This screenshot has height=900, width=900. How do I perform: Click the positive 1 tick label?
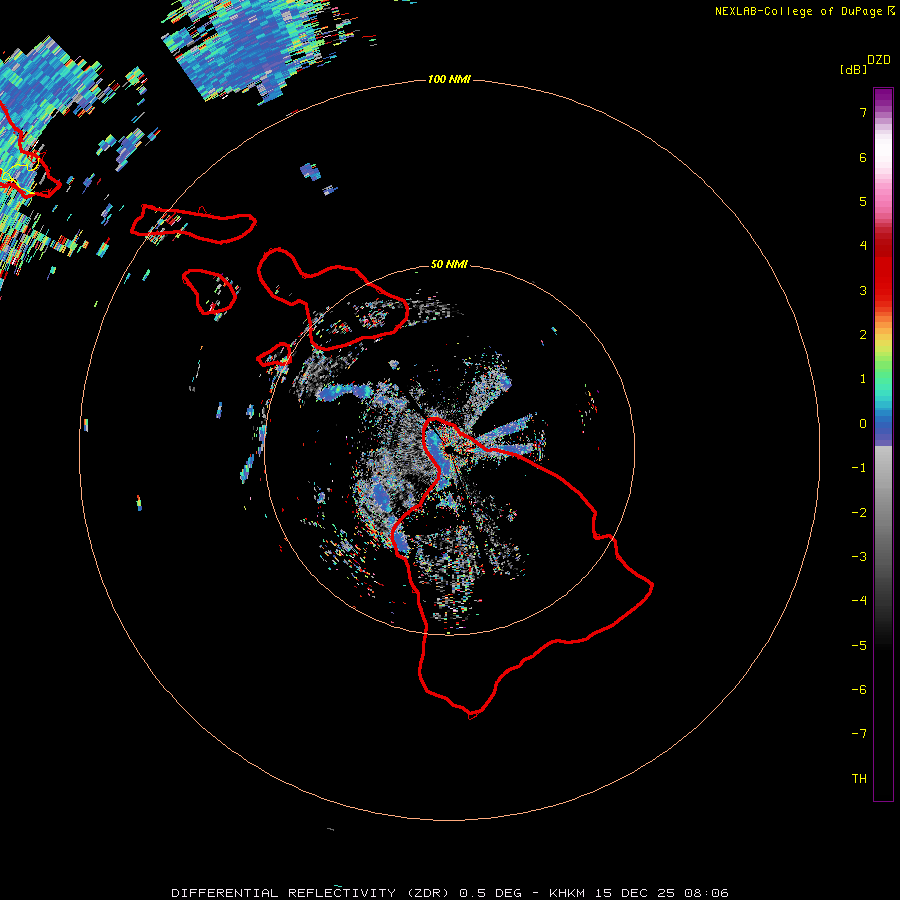(863, 379)
